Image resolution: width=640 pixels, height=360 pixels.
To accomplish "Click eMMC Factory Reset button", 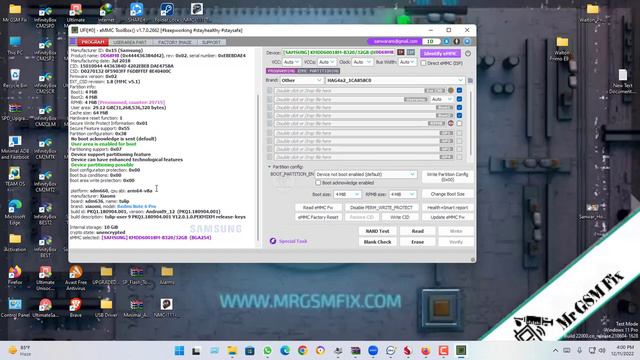I will pos(318,218).
